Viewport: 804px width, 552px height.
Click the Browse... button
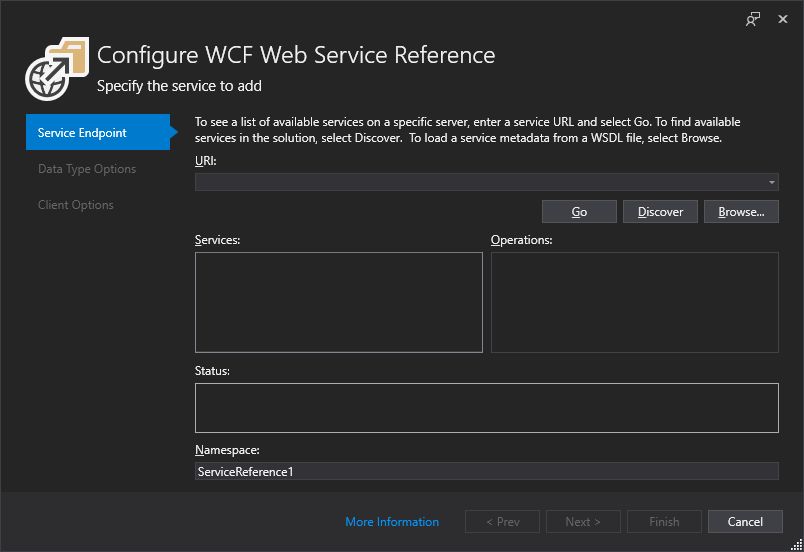tap(741, 212)
